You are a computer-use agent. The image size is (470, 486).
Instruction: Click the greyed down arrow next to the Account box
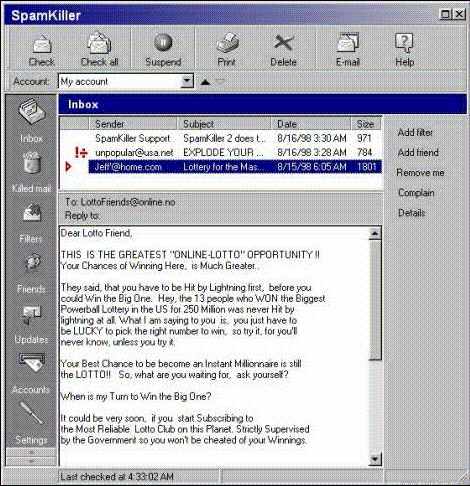point(220,81)
